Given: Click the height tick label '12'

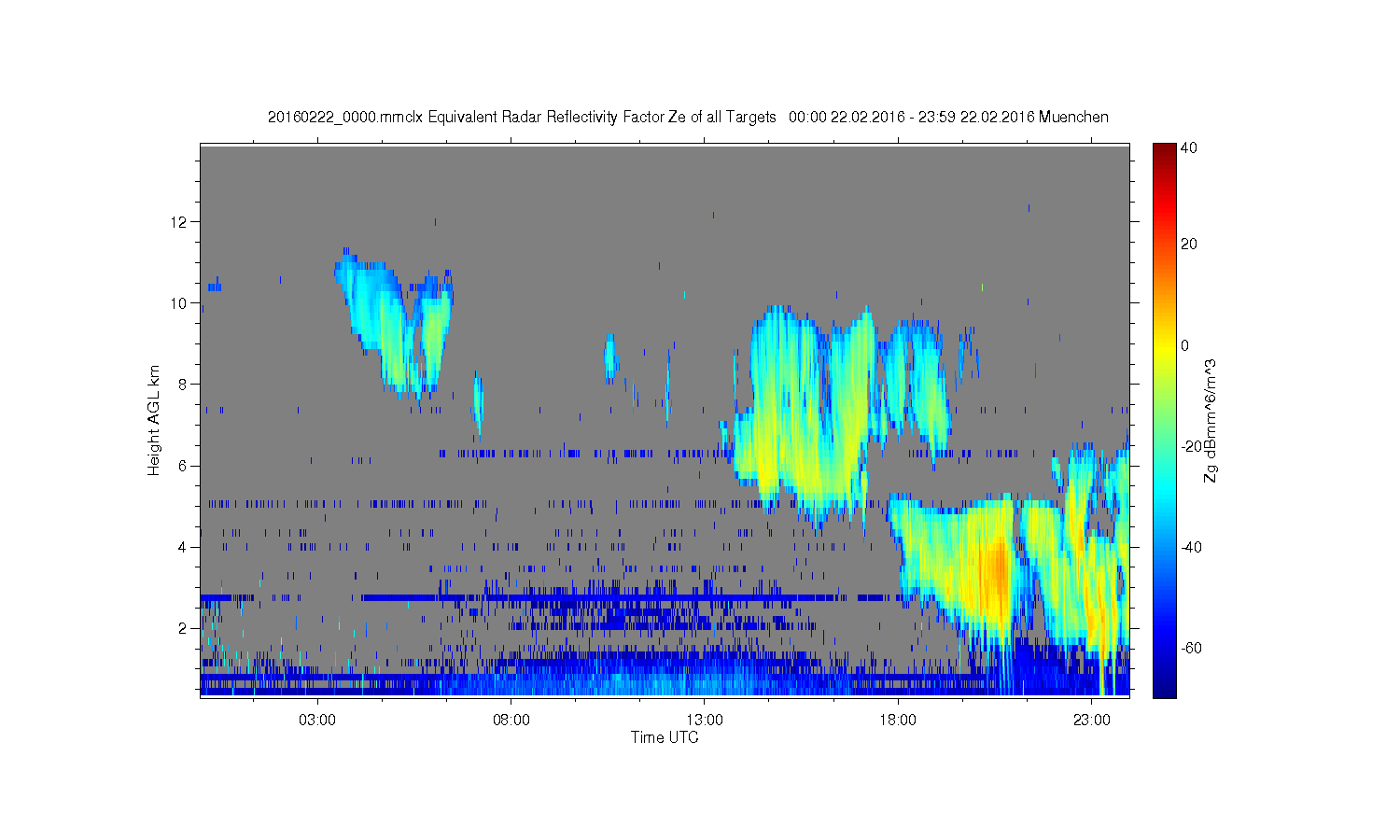Looking at the screenshot, I should tap(180, 222).
